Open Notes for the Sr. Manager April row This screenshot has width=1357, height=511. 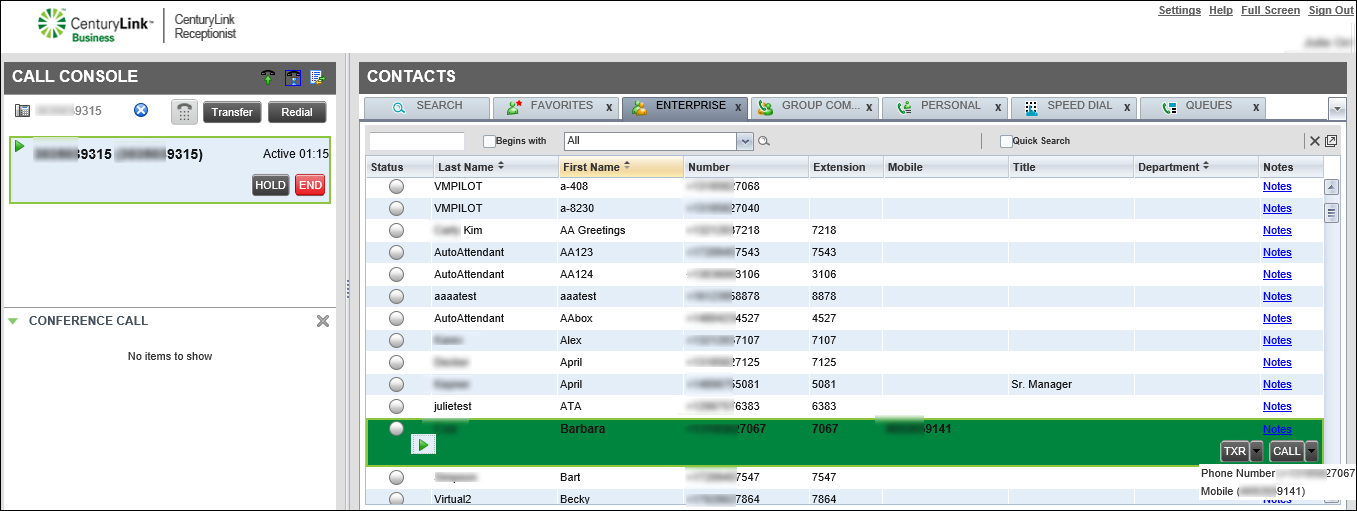[1277, 384]
